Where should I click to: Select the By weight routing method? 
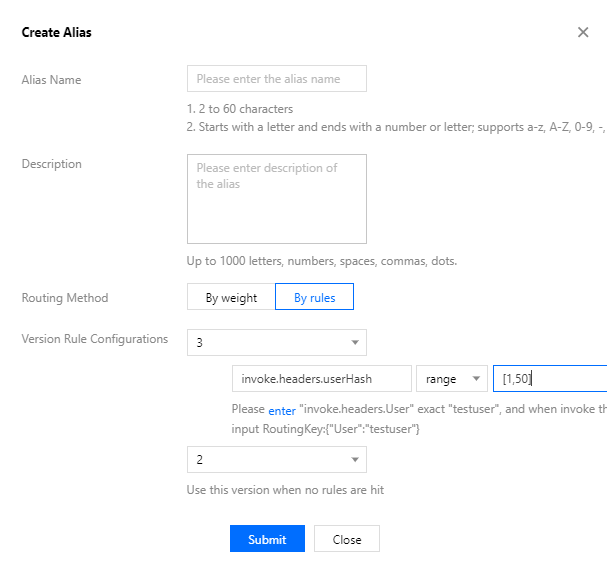pos(231,298)
